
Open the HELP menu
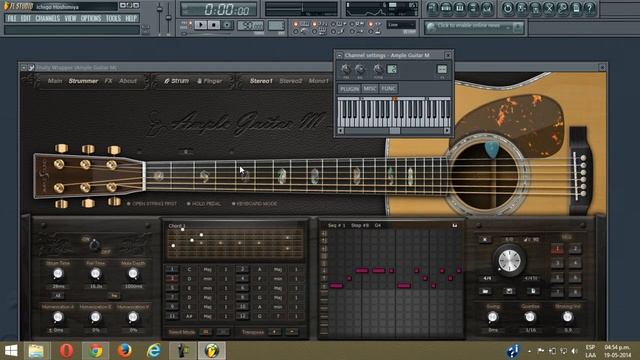click(x=131, y=18)
